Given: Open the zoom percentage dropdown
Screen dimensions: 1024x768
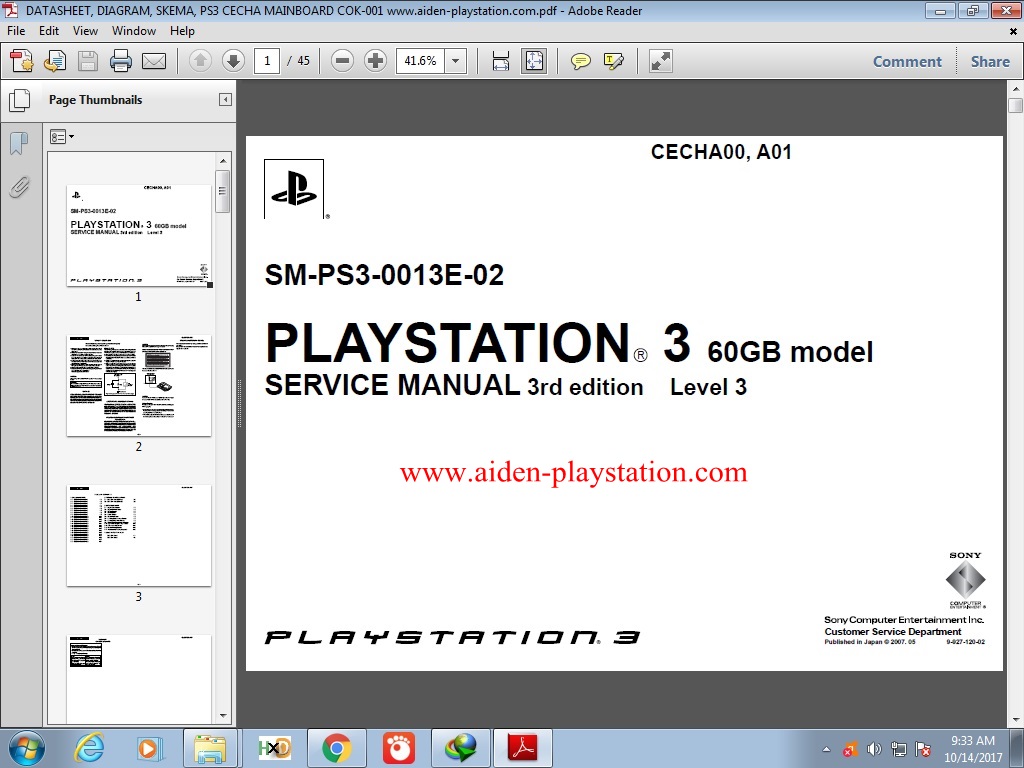Looking at the screenshot, I should click(x=455, y=61).
